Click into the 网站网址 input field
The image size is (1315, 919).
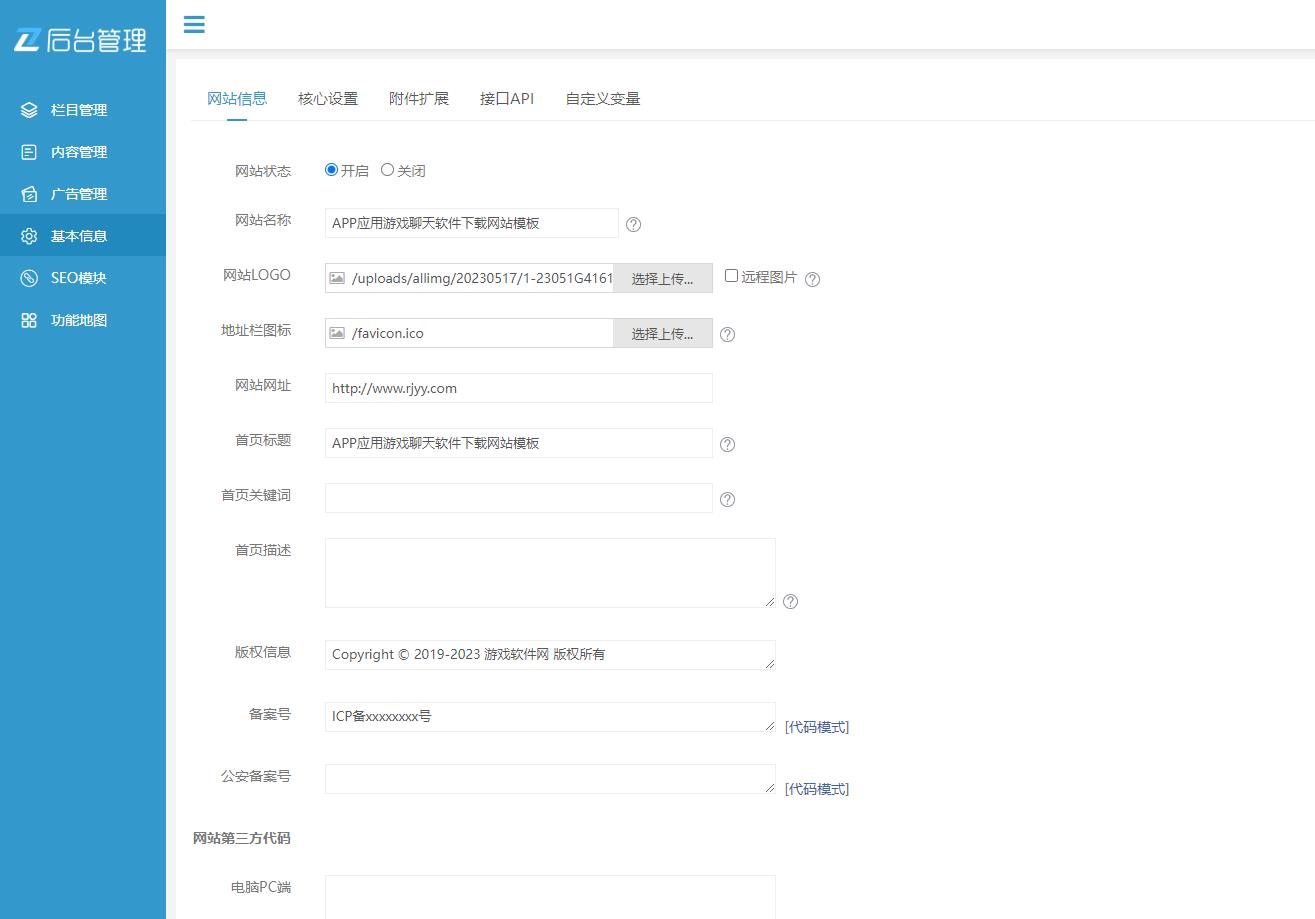518,388
